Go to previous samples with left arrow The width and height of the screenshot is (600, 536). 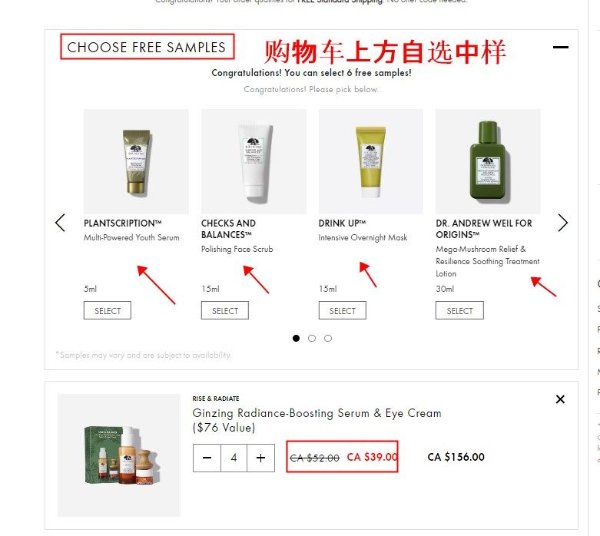[60, 223]
